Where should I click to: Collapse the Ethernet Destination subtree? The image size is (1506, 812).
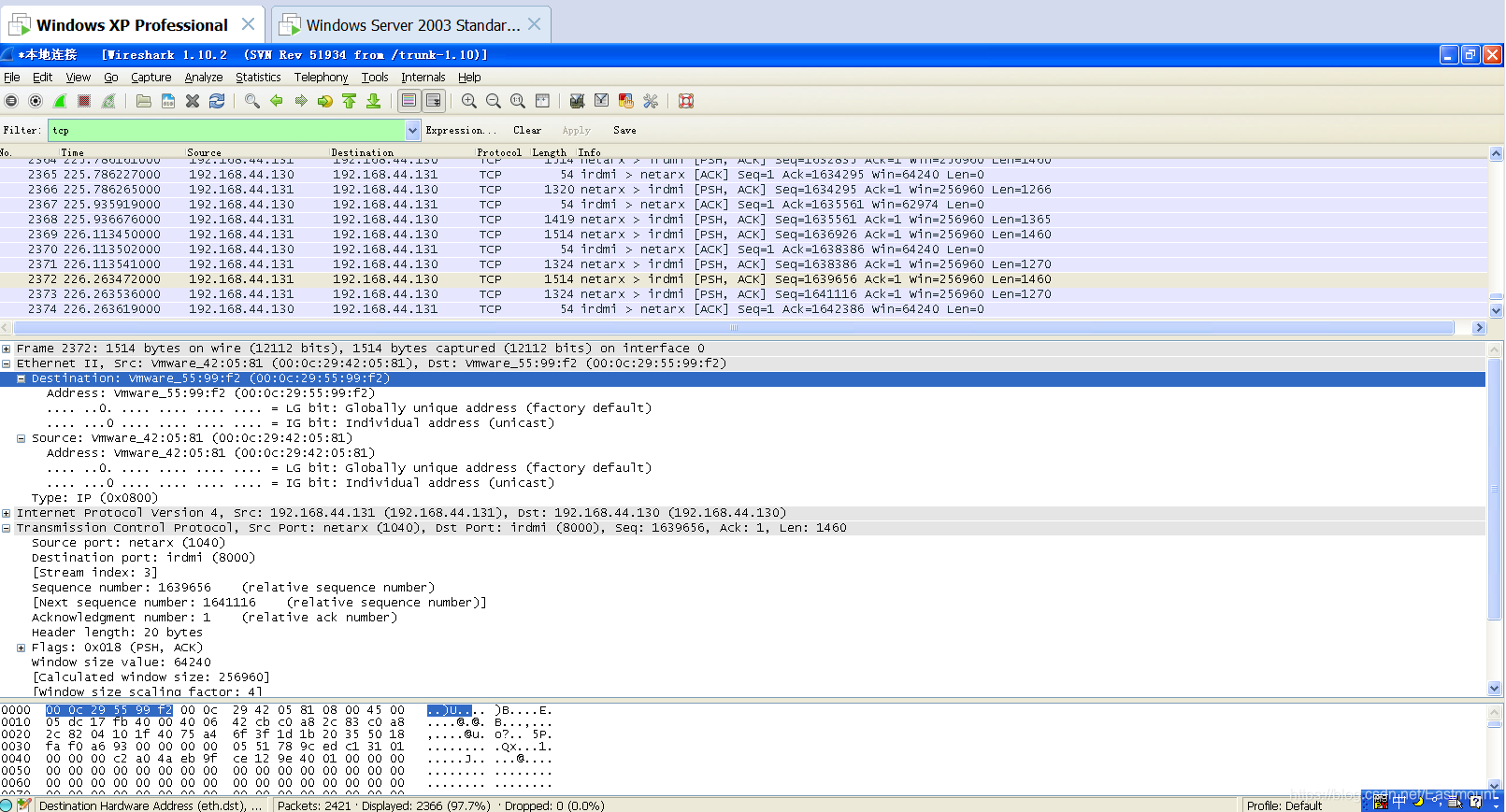[21, 378]
